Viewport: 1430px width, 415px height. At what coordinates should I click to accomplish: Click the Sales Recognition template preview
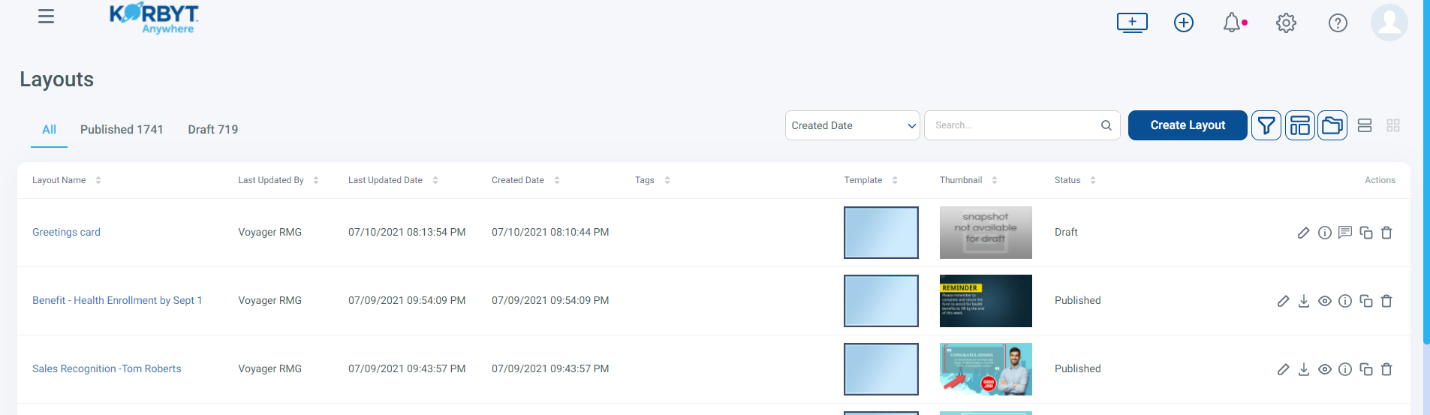coord(881,369)
